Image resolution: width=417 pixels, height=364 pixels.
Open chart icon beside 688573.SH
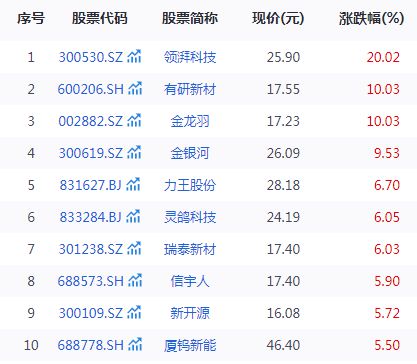point(135,280)
